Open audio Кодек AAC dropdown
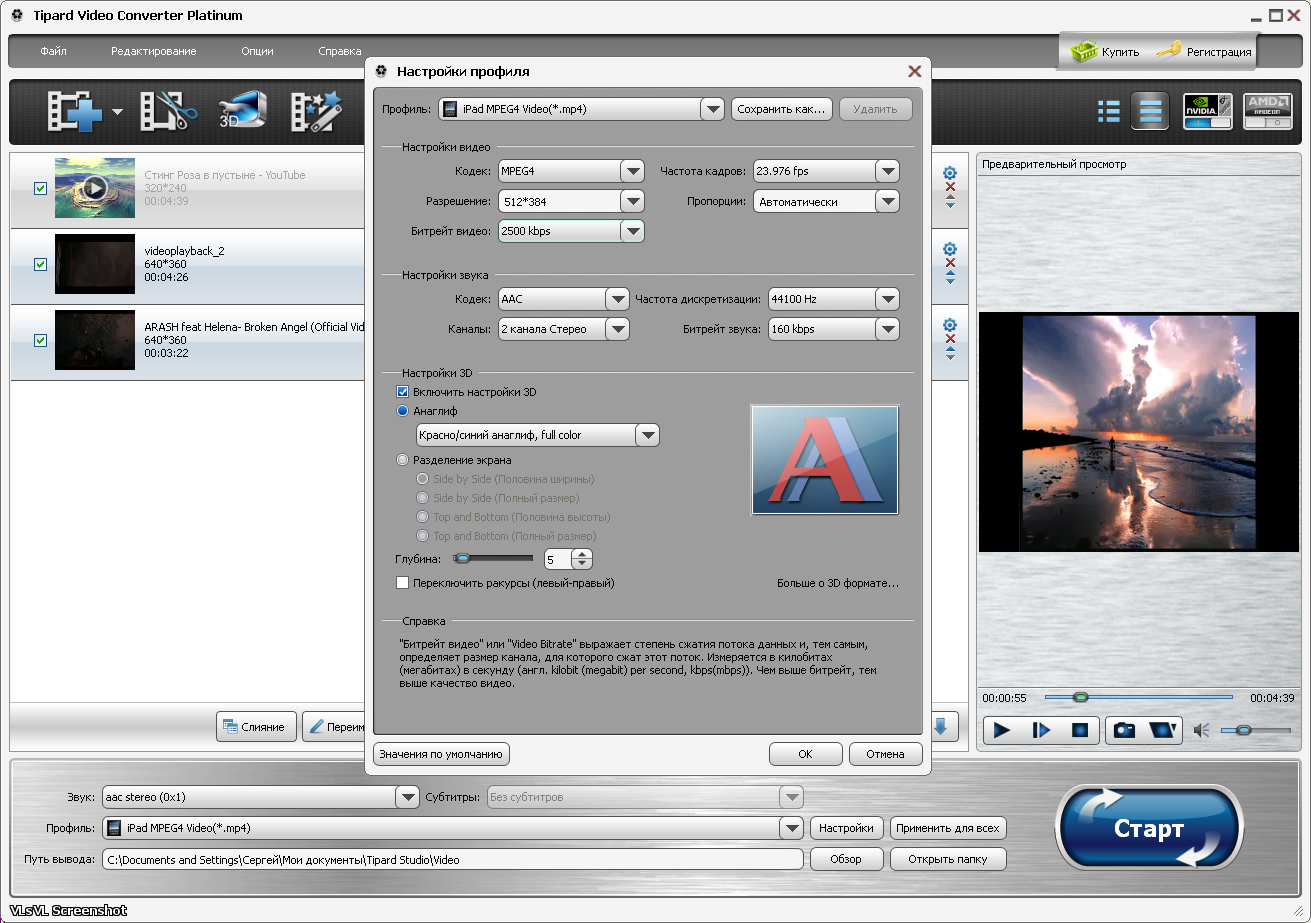Screen dimensions: 1311x923 coord(617,299)
